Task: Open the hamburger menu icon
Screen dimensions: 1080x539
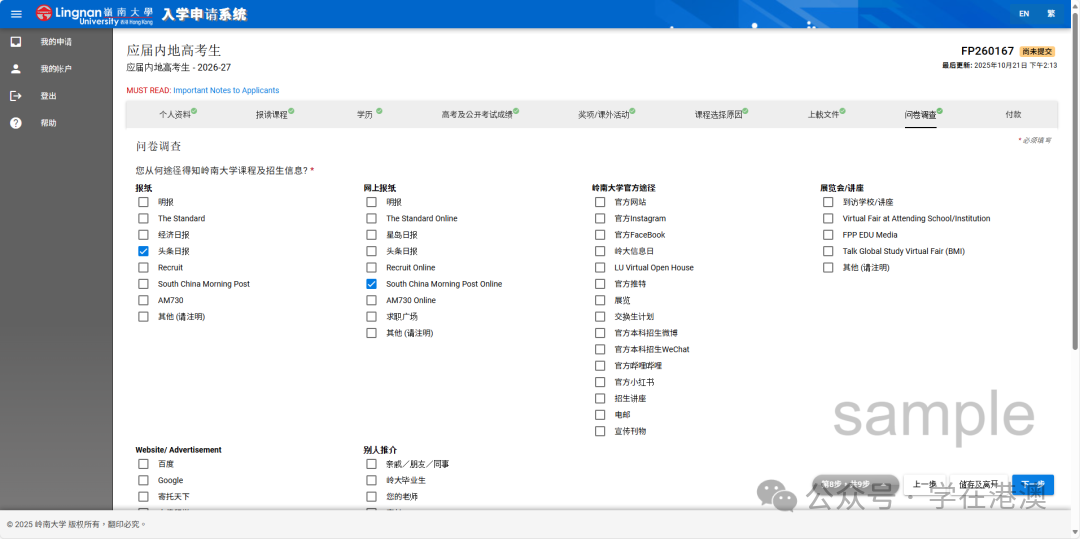Action: coord(16,14)
